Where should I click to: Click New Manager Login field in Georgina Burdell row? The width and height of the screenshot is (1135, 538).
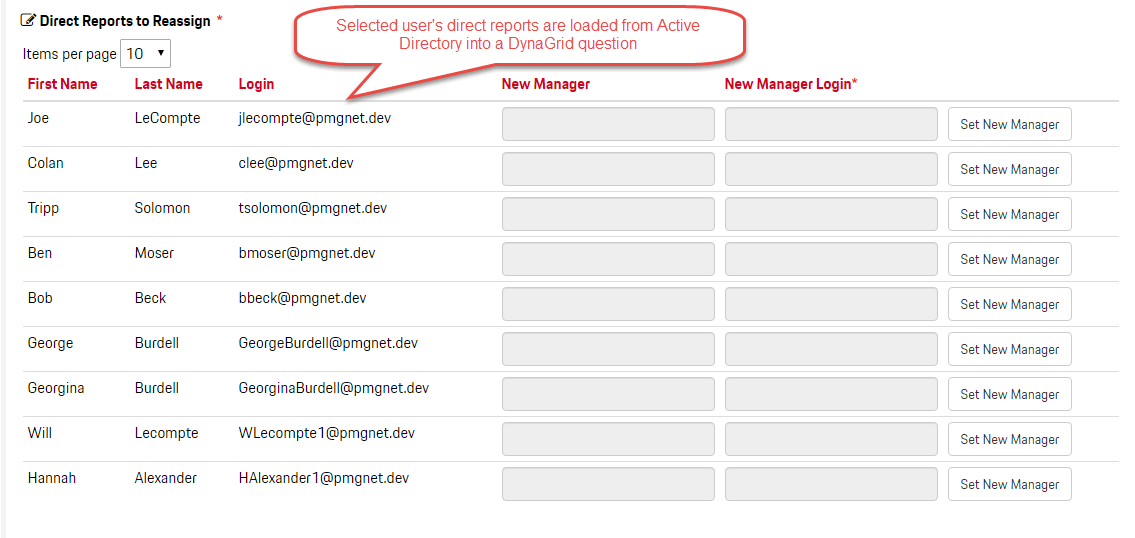click(831, 393)
